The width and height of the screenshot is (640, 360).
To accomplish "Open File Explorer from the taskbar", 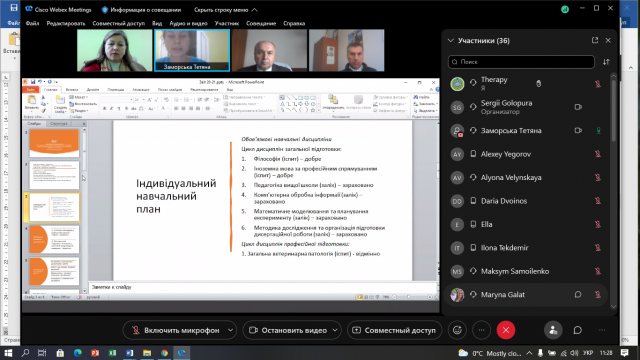I will pyautogui.click(x=147, y=353).
